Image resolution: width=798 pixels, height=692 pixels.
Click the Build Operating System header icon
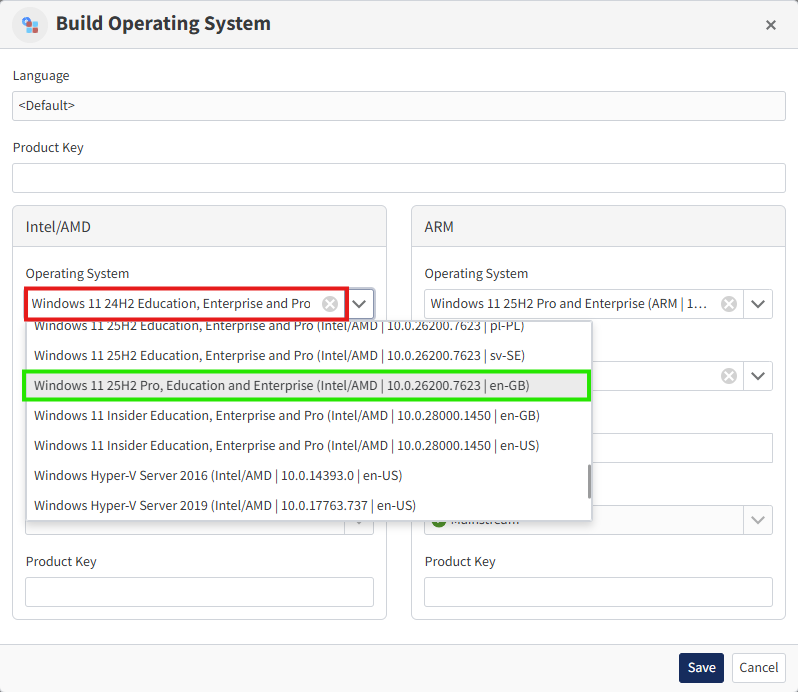(30, 24)
